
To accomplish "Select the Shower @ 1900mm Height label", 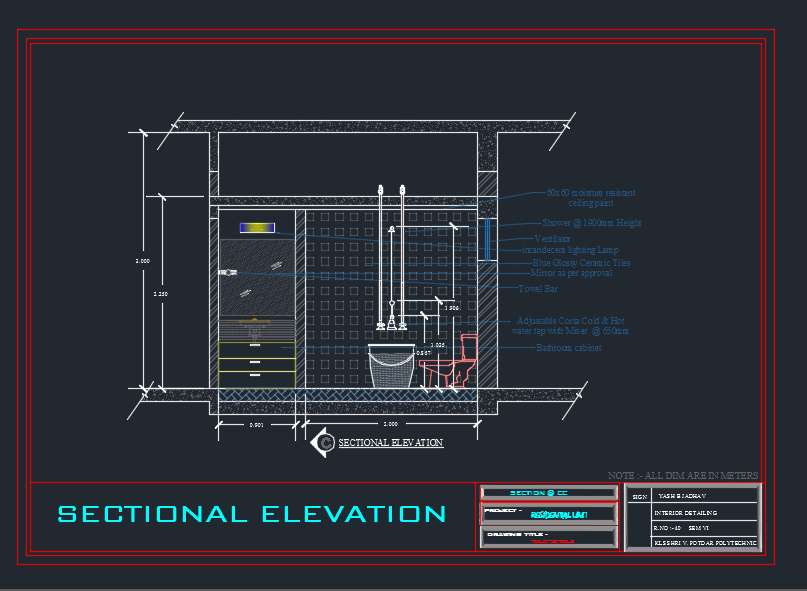I will pyautogui.click(x=590, y=222).
